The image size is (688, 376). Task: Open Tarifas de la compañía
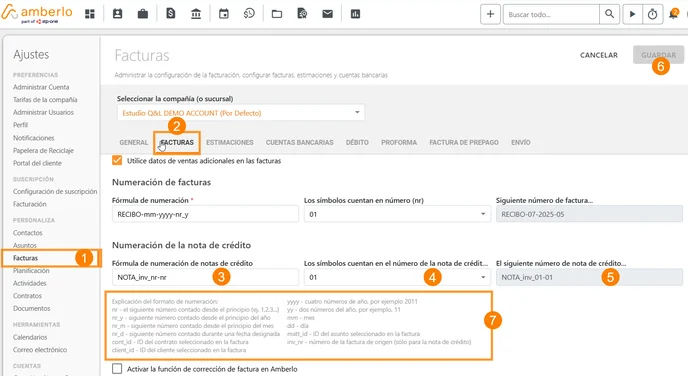[x=45, y=100]
